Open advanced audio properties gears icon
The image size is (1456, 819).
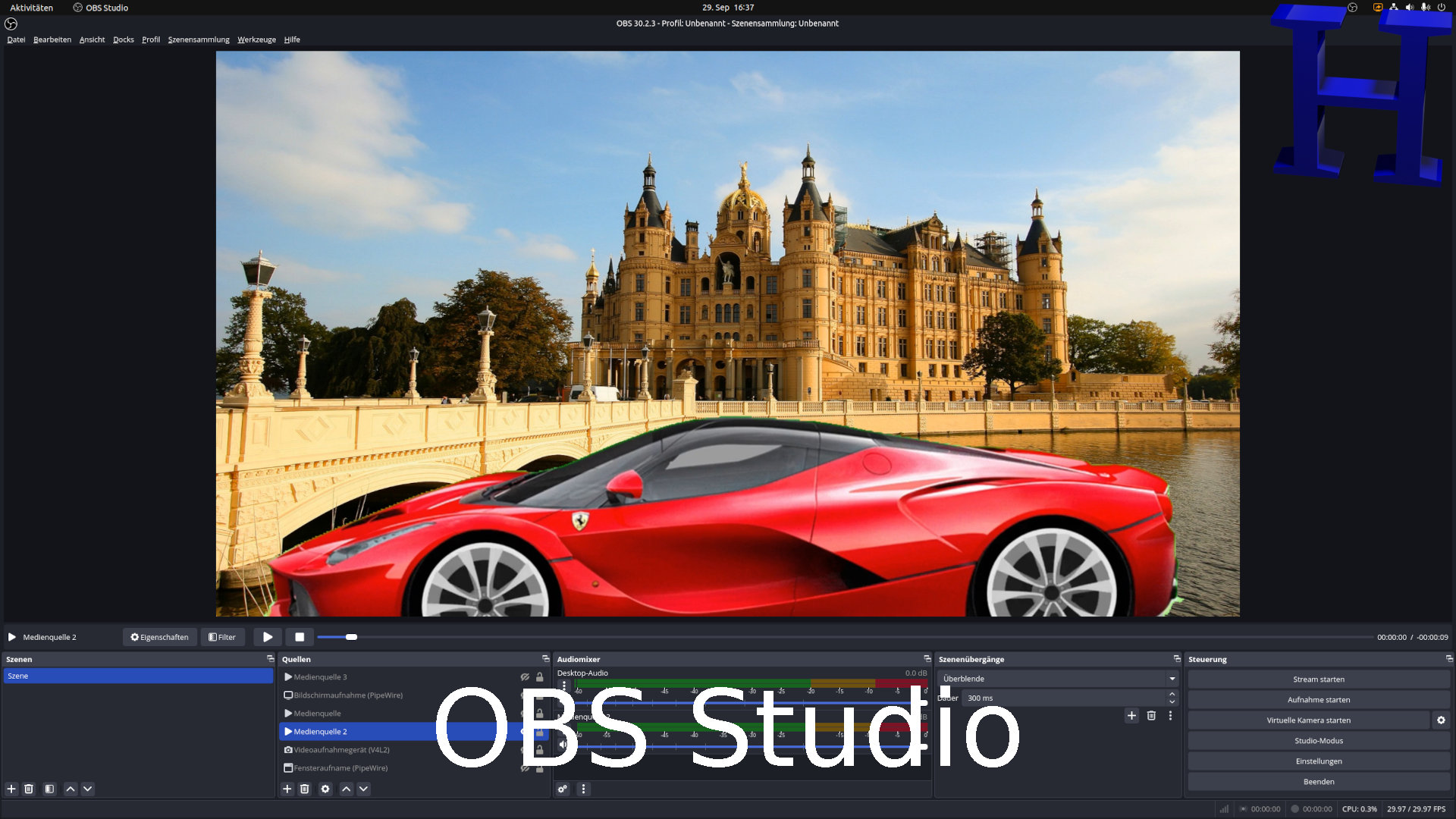click(x=563, y=789)
